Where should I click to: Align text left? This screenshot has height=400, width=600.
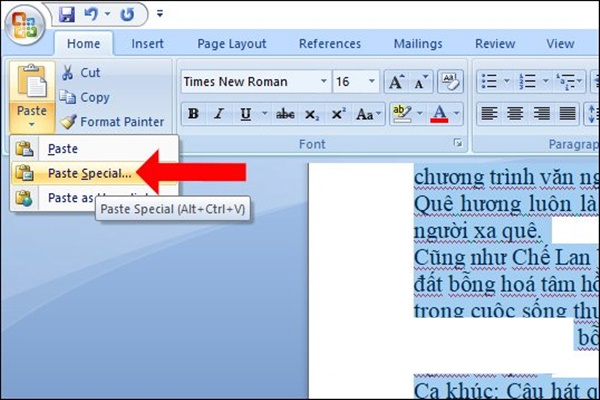(489, 114)
